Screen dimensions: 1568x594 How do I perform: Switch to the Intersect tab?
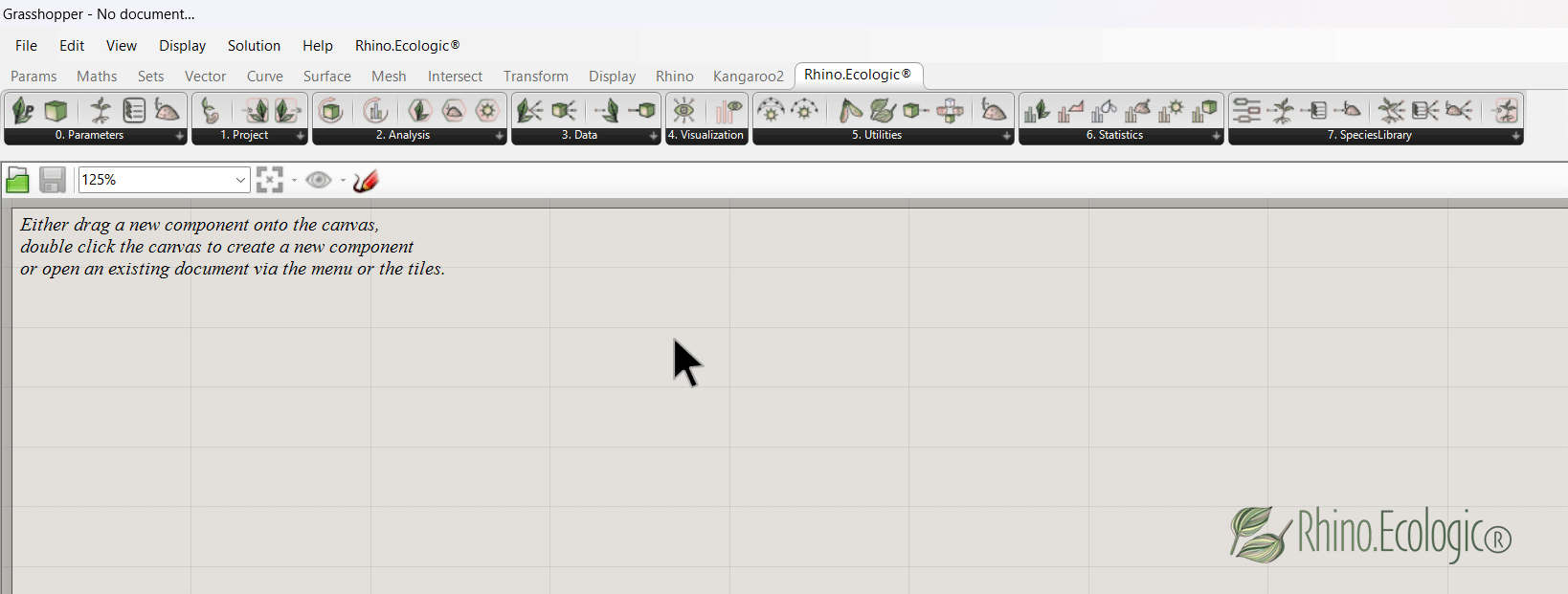(x=455, y=77)
